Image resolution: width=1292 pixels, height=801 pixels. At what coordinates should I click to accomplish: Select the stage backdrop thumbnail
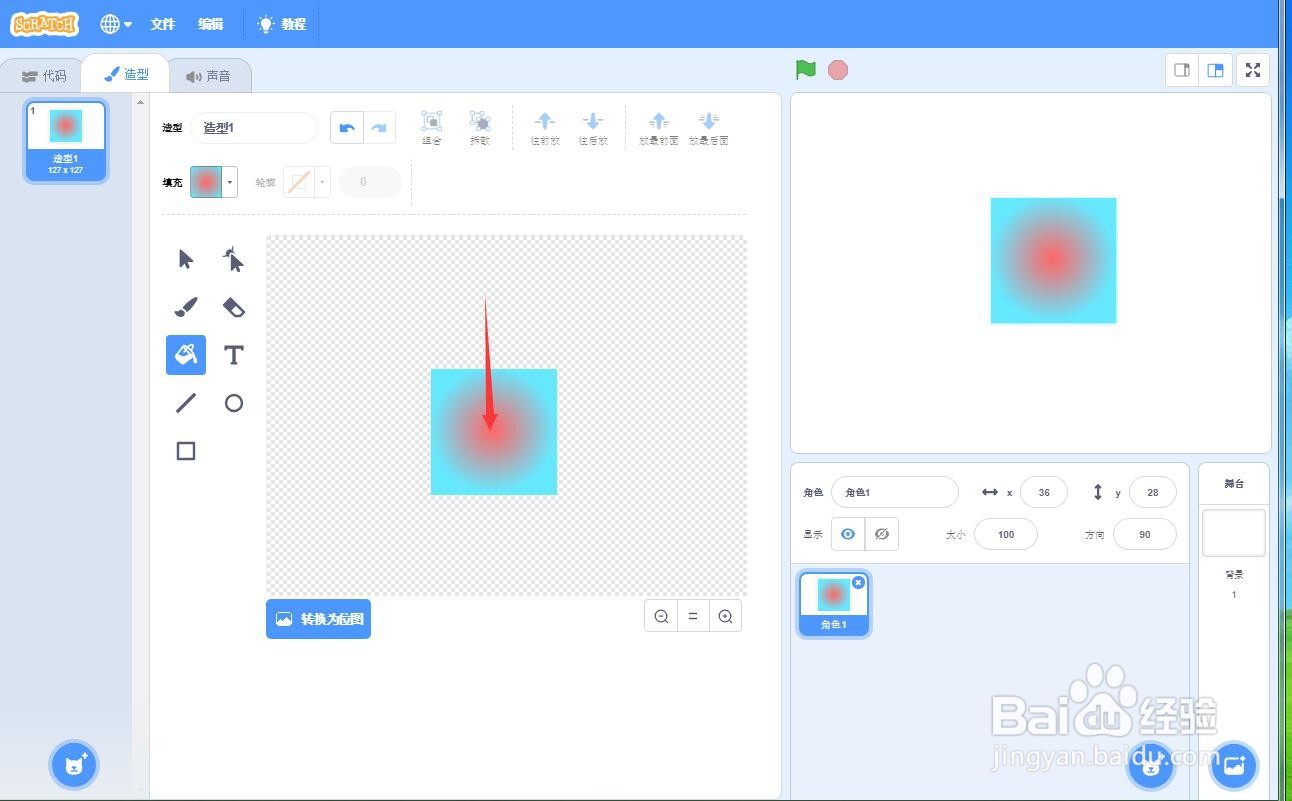coord(1234,533)
